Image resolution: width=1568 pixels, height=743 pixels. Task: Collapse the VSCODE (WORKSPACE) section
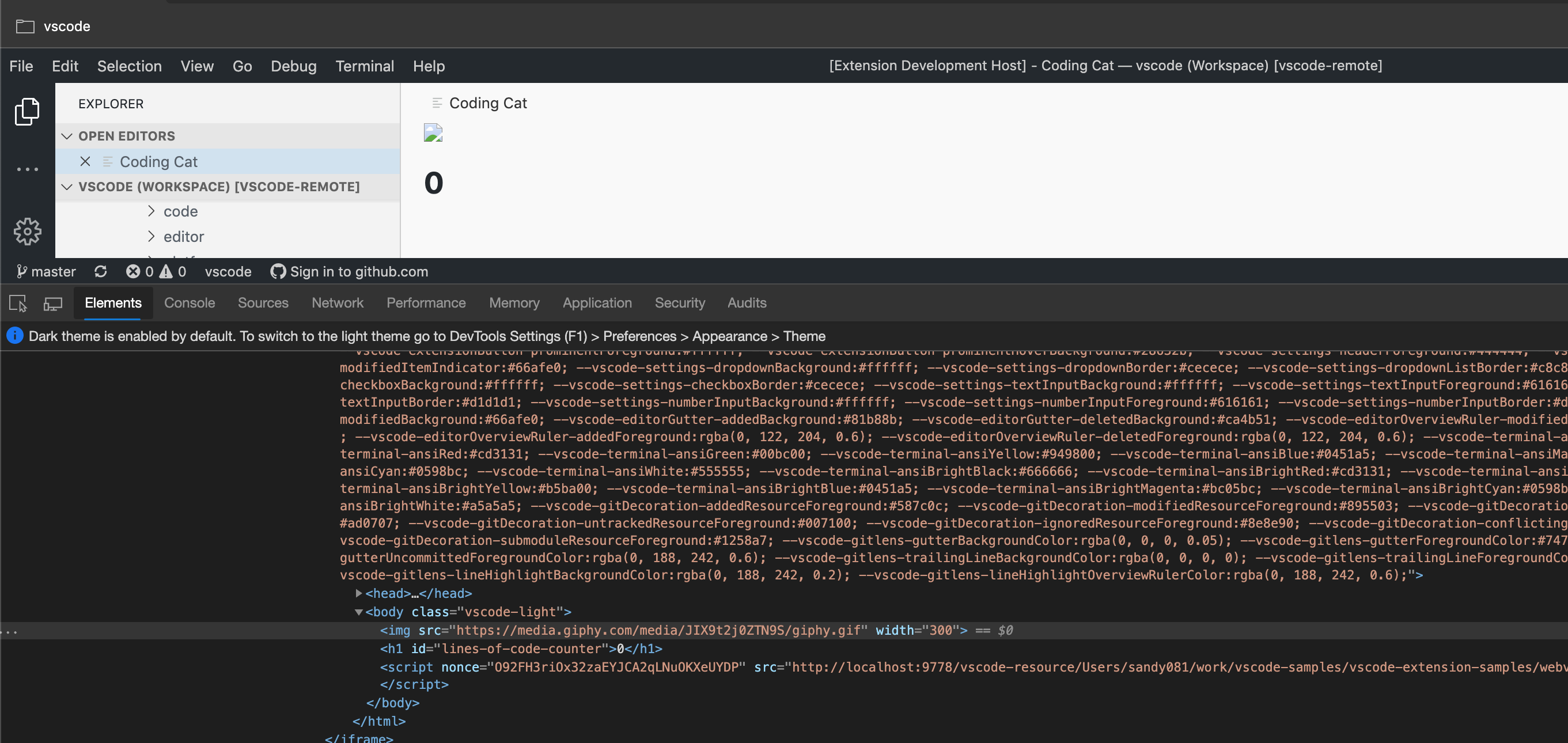(x=67, y=186)
